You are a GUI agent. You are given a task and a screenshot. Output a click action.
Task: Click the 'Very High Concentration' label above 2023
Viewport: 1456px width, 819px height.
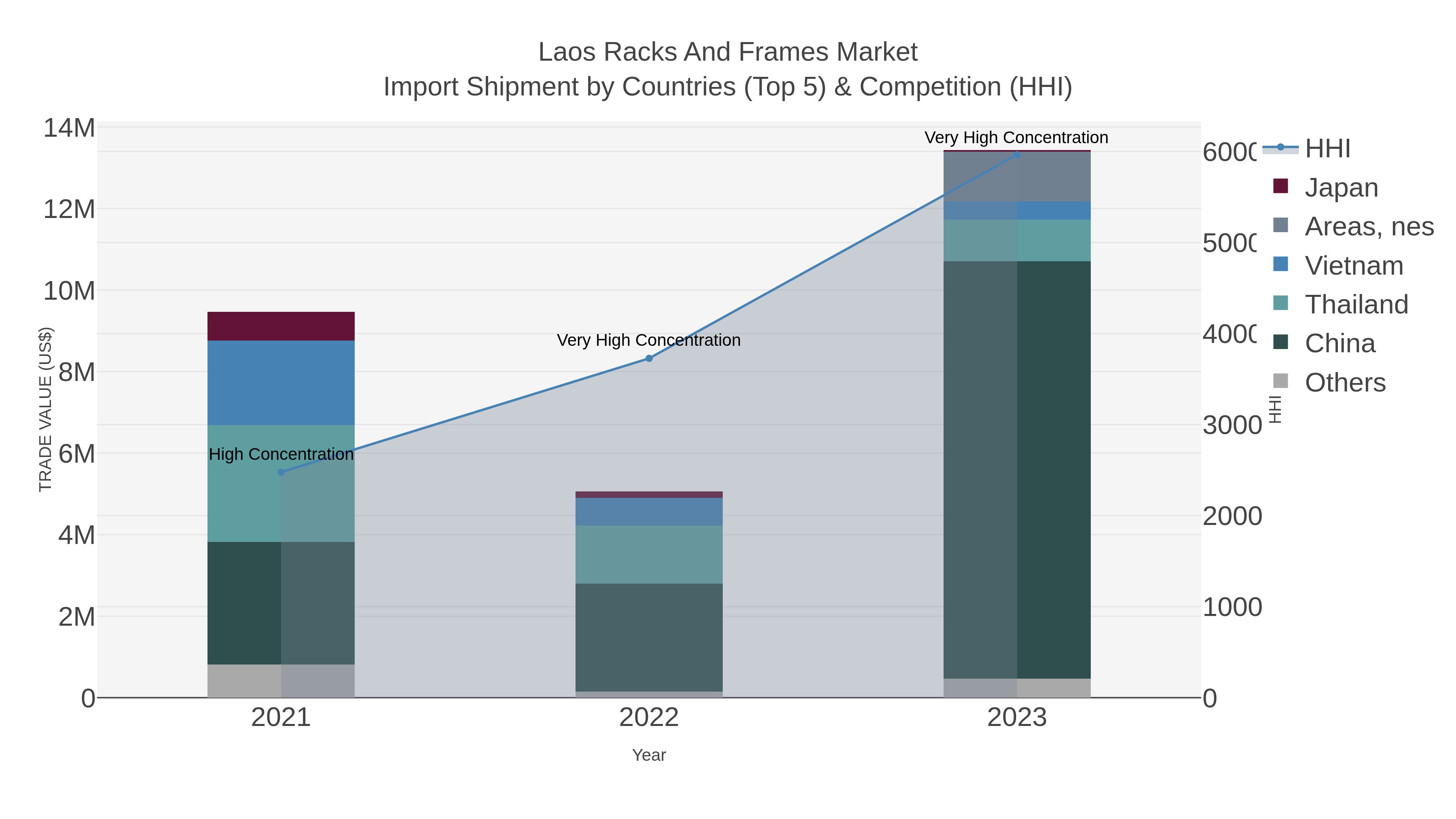coord(1017,138)
